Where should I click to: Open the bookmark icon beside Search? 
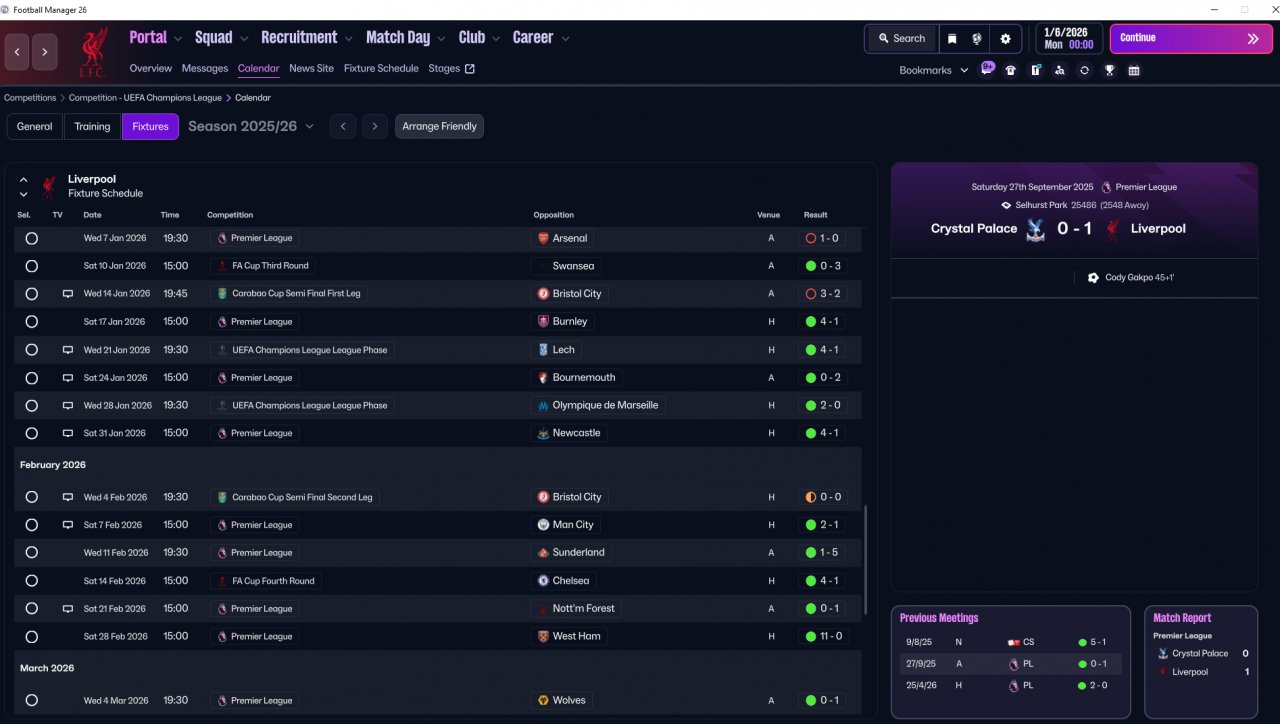[x=952, y=39]
